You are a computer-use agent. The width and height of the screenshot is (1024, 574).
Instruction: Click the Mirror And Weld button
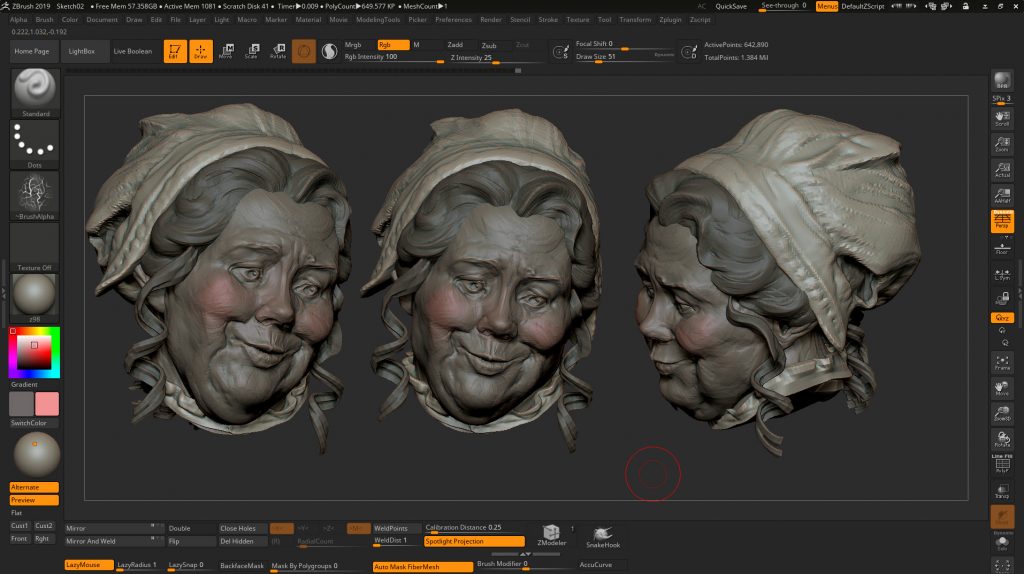click(114, 541)
